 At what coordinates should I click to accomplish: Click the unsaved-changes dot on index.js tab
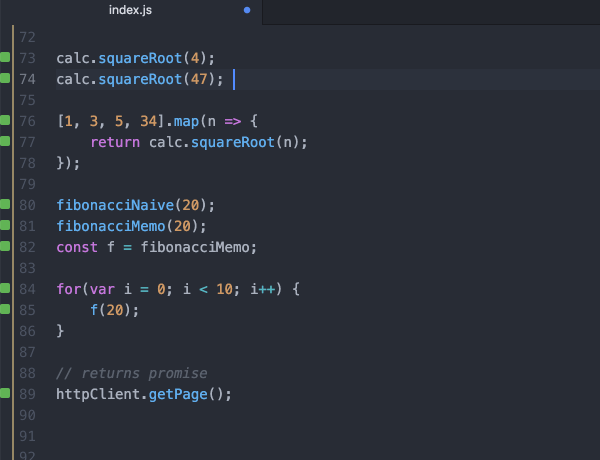click(x=247, y=10)
